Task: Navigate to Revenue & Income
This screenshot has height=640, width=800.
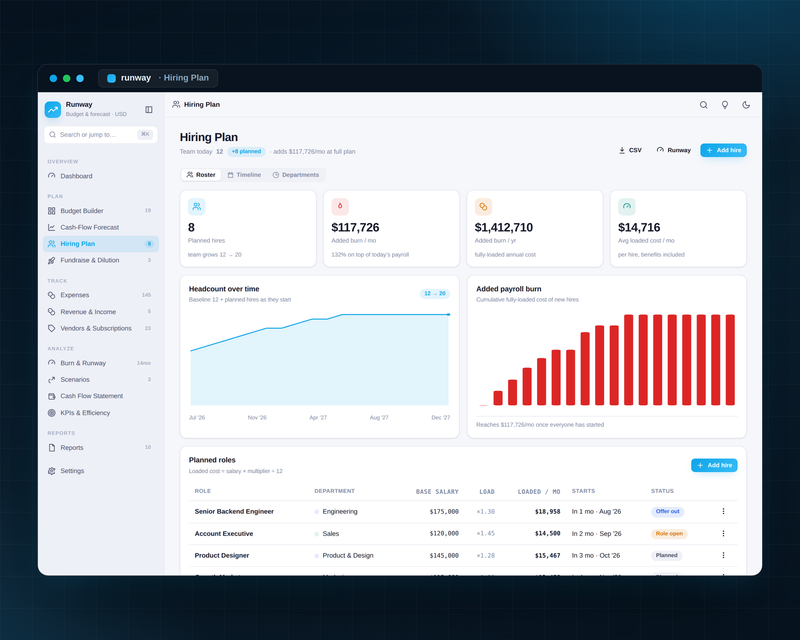Action: (x=101, y=312)
